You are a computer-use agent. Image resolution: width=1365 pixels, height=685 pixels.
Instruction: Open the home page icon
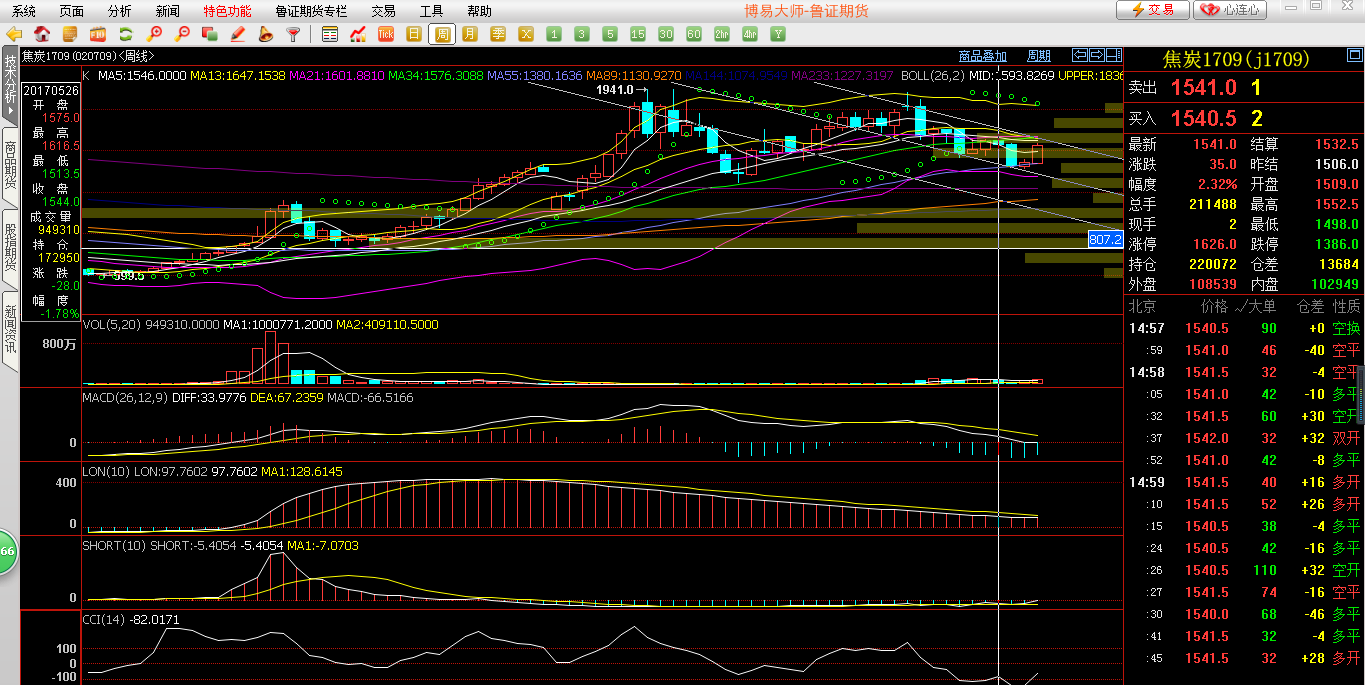click(x=42, y=34)
